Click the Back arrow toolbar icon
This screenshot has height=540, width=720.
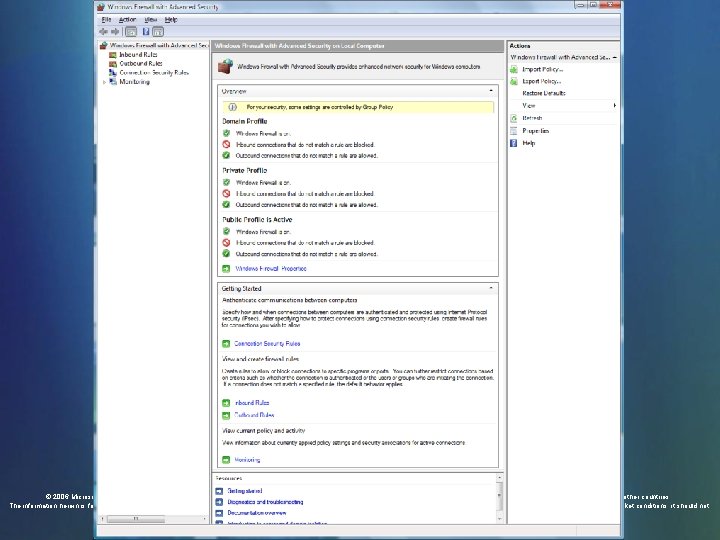103,32
